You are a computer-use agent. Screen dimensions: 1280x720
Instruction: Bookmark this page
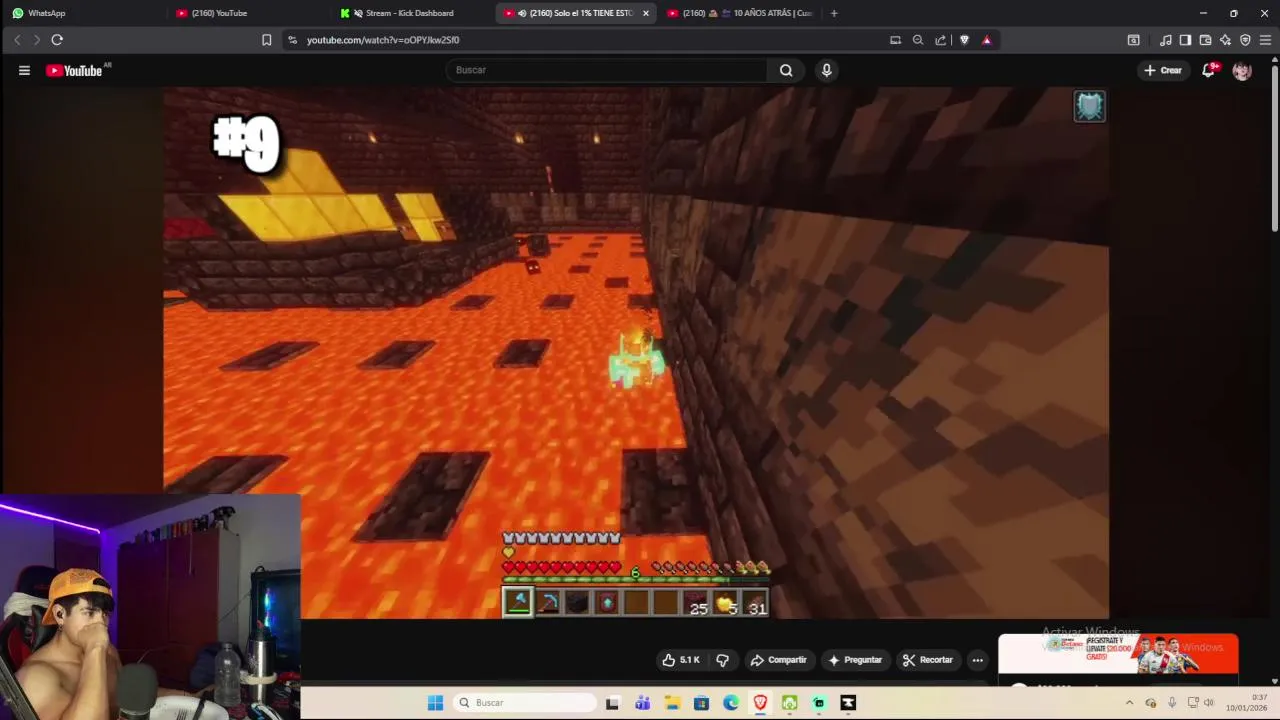coord(266,40)
